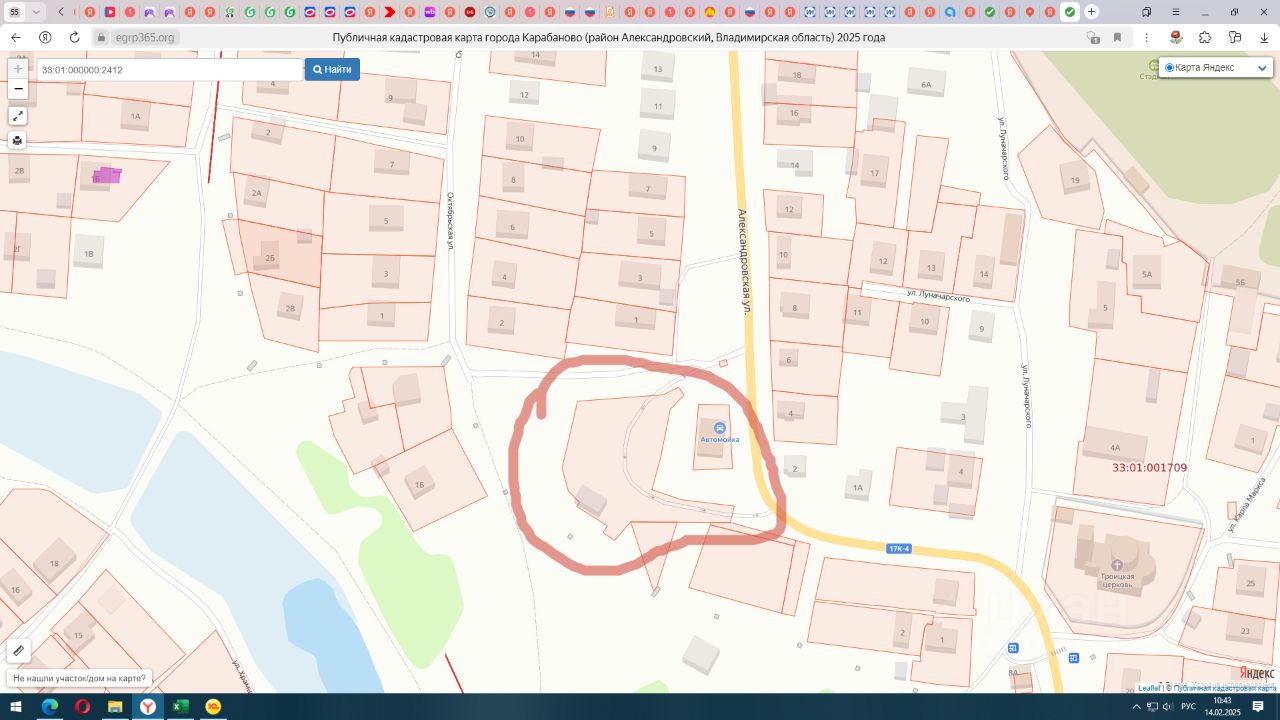Open browser downloads panel
The width and height of the screenshot is (1280, 720).
[x=1264, y=37]
